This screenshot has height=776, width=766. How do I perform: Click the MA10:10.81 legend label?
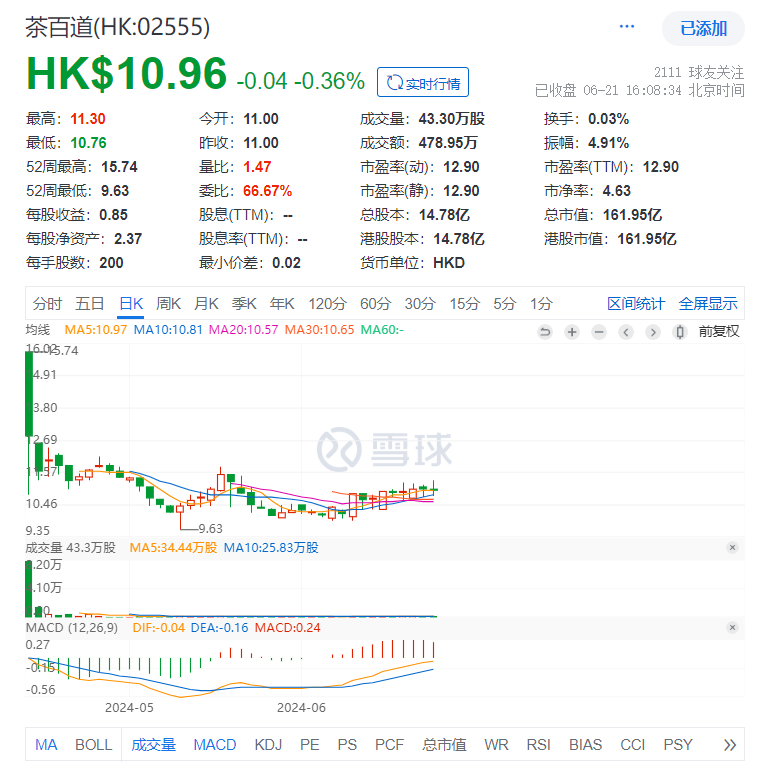[168, 330]
